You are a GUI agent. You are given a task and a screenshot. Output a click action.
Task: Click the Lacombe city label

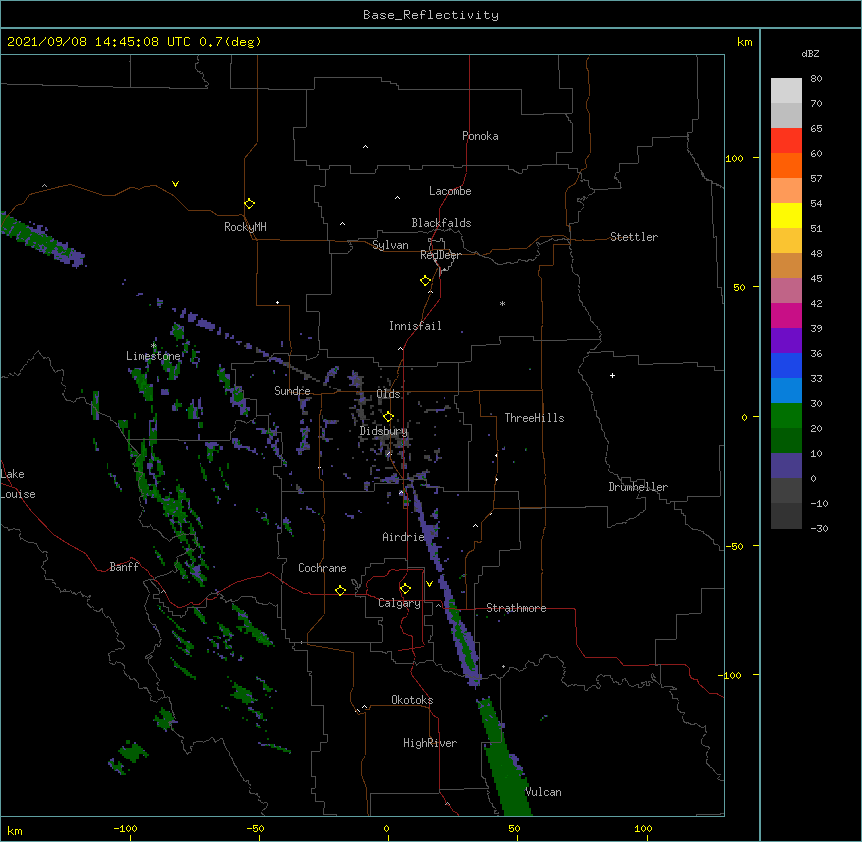(450, 191)
